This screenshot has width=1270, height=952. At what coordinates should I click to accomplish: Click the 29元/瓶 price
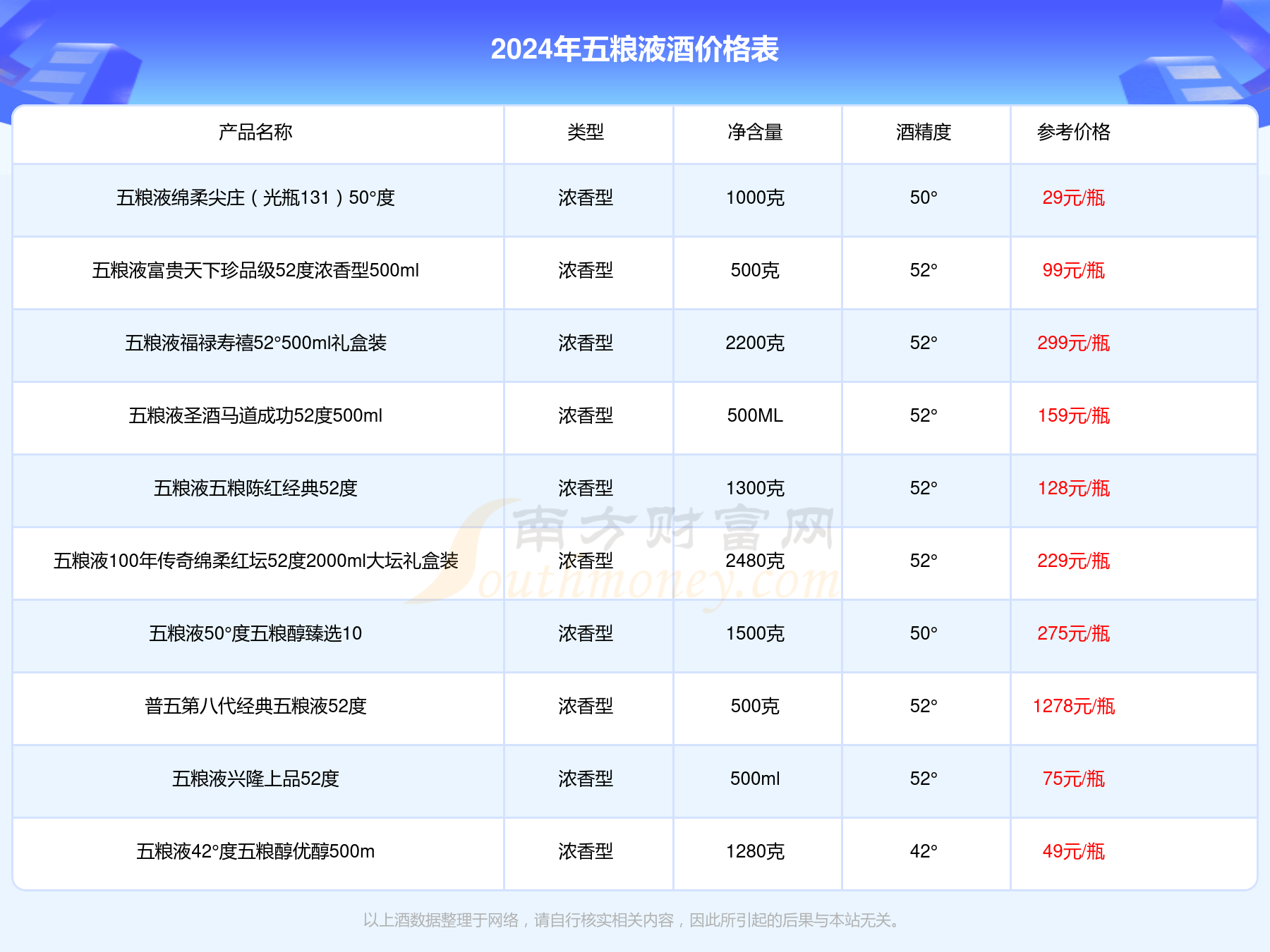coord(1074,198)
